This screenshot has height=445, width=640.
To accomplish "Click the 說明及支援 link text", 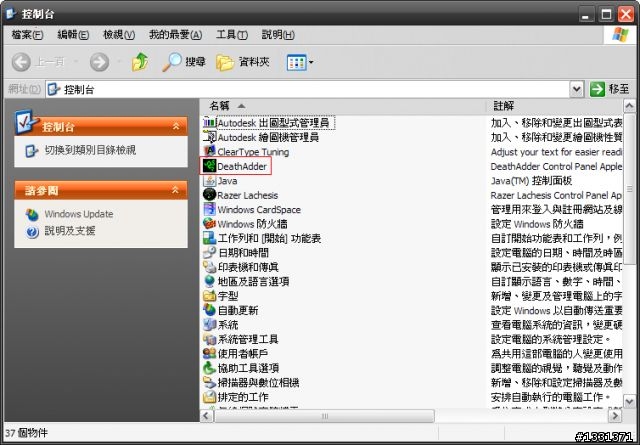I will pyautogui.click(x=70, y=231).
